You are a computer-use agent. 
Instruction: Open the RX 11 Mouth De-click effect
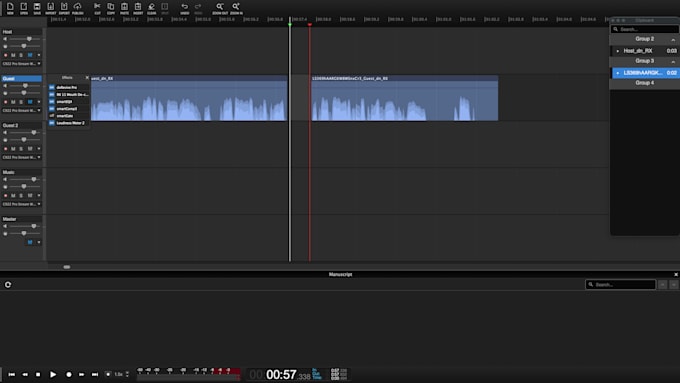pos(72,95)
